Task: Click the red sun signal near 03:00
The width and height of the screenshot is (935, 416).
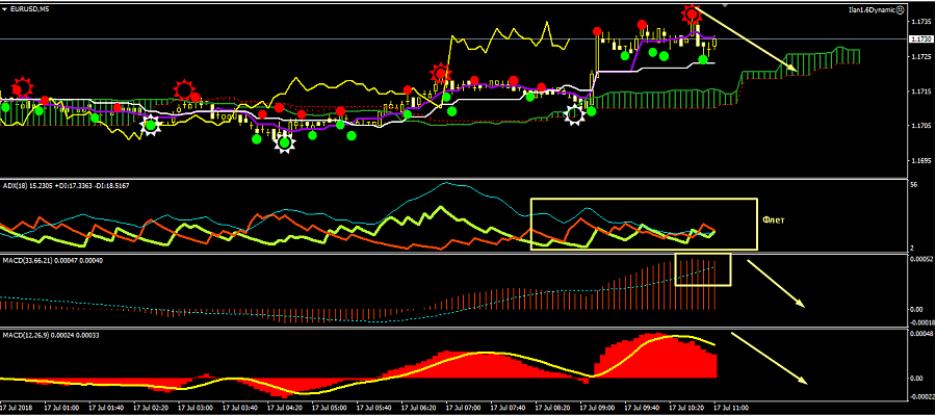Action: tap(184, 90)
